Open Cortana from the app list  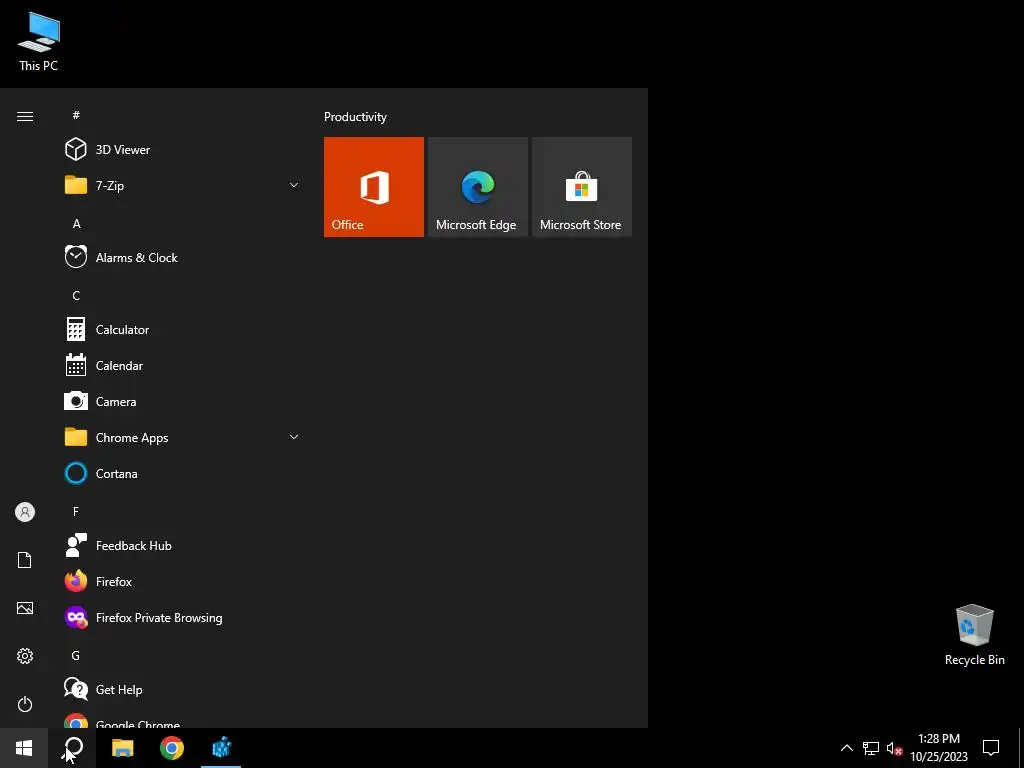[x=183, y=473]
